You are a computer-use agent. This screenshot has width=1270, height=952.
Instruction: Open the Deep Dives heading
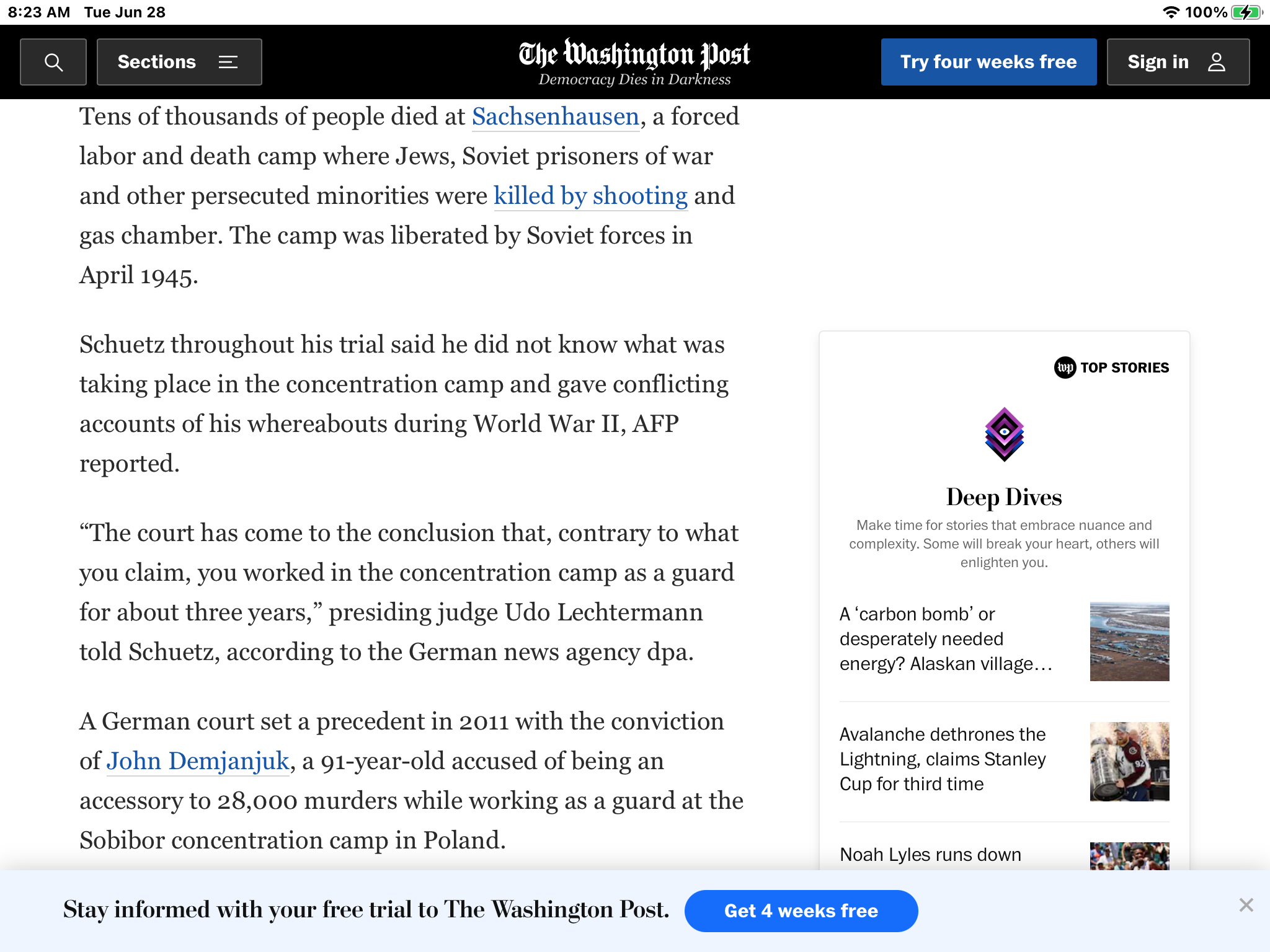[x=1004, y=497]
